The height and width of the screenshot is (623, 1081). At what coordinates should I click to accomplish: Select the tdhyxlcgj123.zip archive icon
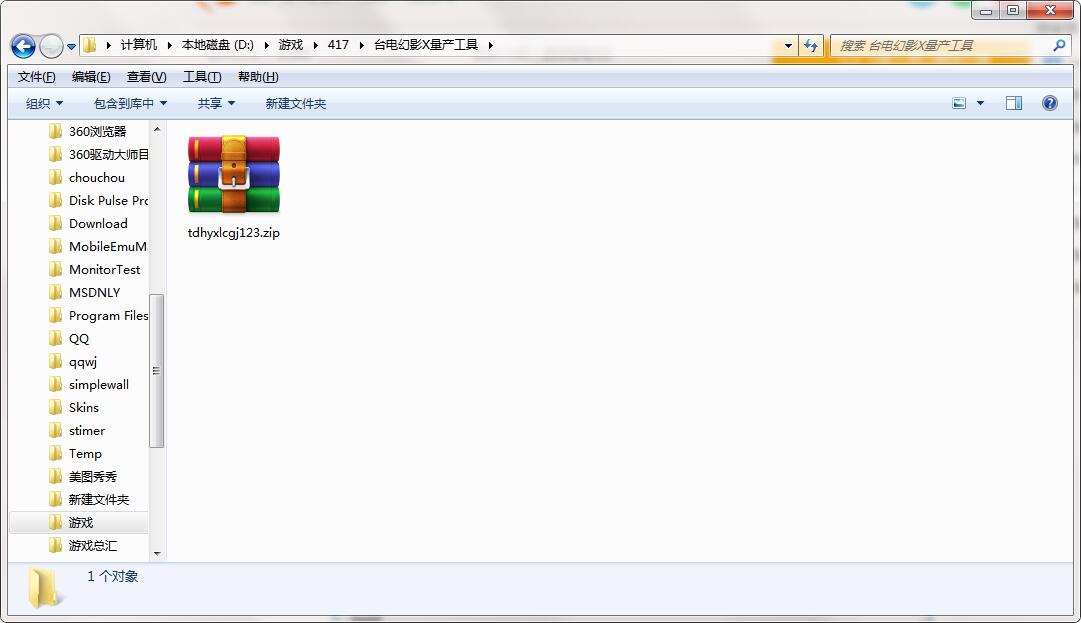pos(234,174)
